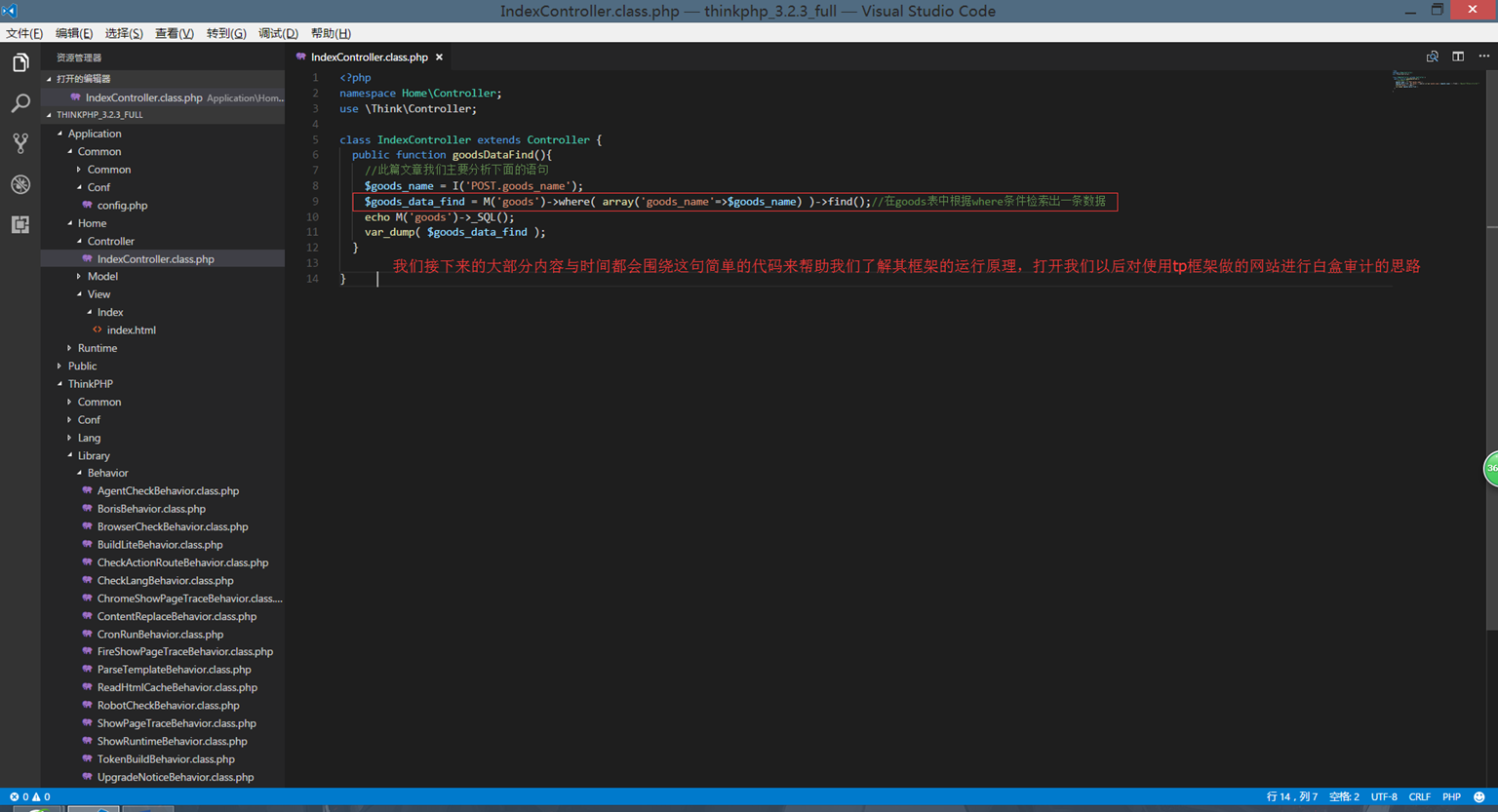Open the Source Control (Git) view

coord(20,143)
